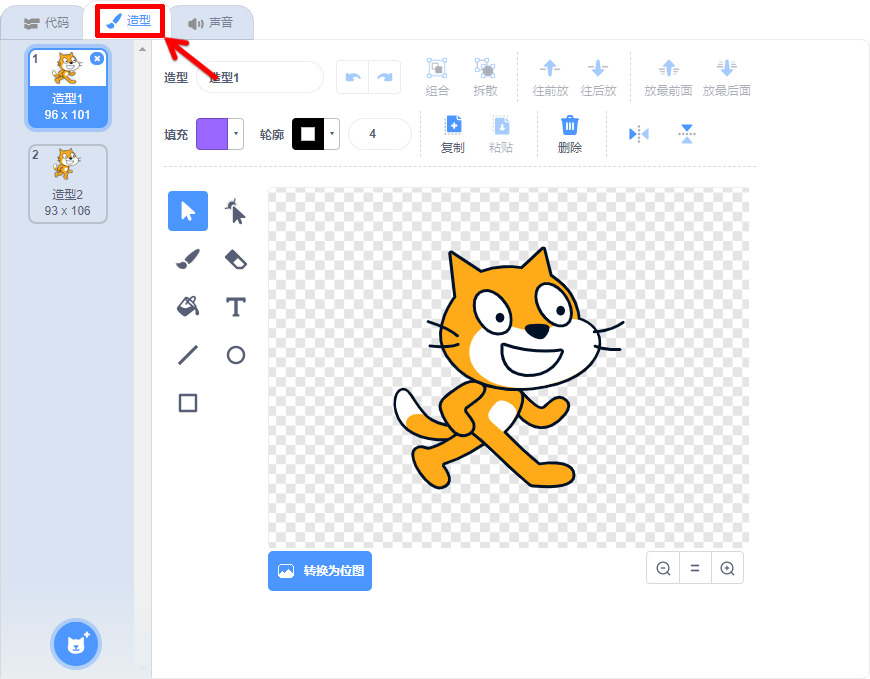This screenshot has width=870, height=679.
Task: Click the purple fill color swatch
Action: coord(212,134)
